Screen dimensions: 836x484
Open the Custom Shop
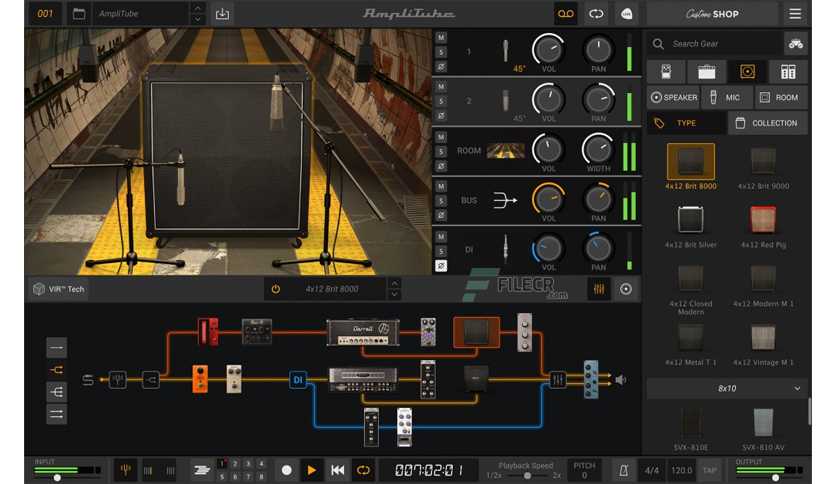pyautogui.click(x=712, y=14)
